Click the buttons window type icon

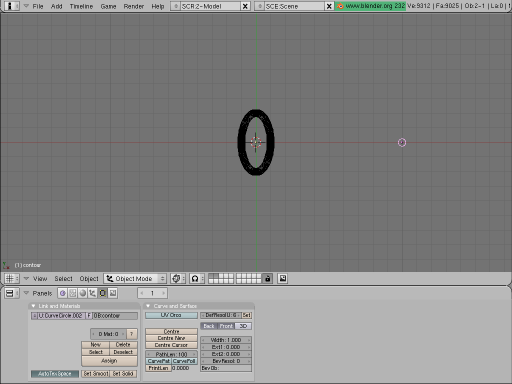click(x=12, y=293)
